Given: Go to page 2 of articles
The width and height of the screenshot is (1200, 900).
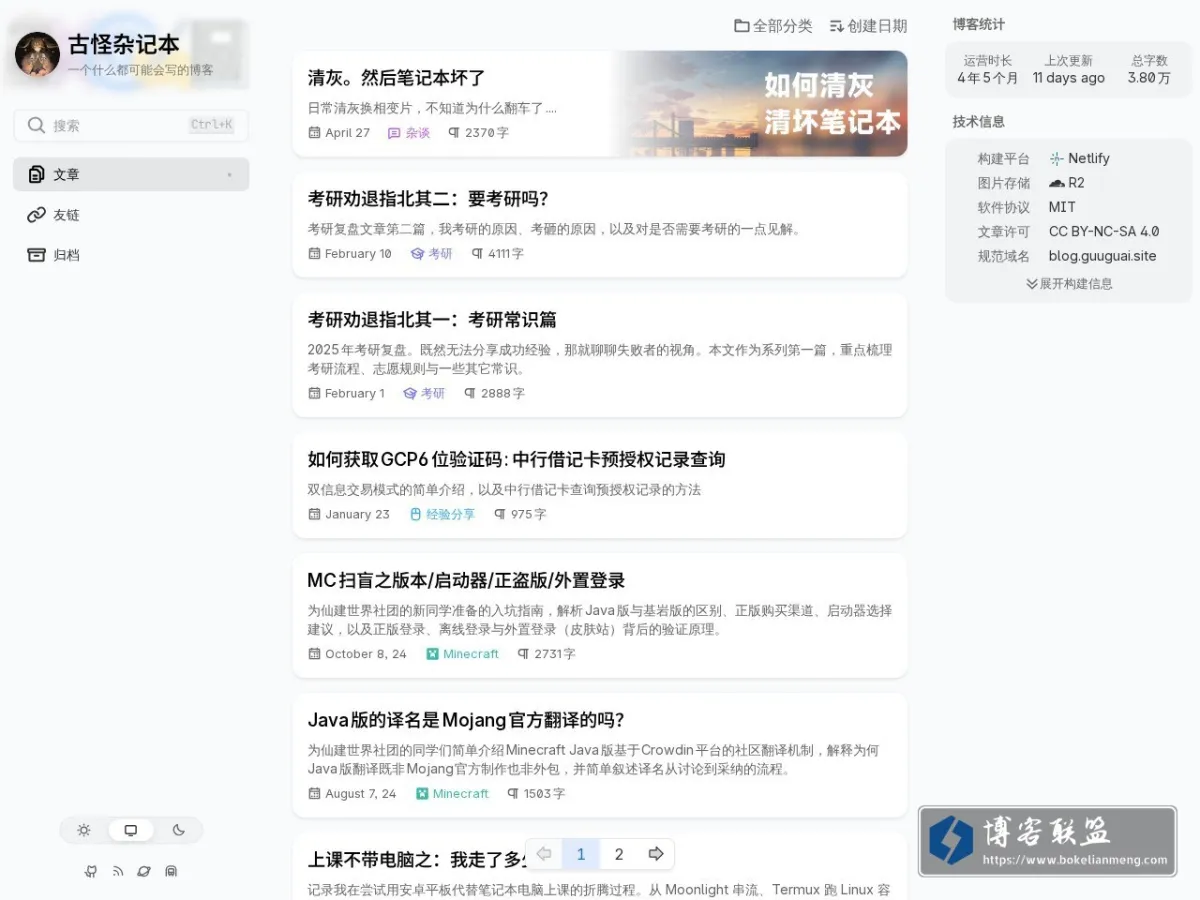Looking at the screenshot, I should (x=619, y=854).
